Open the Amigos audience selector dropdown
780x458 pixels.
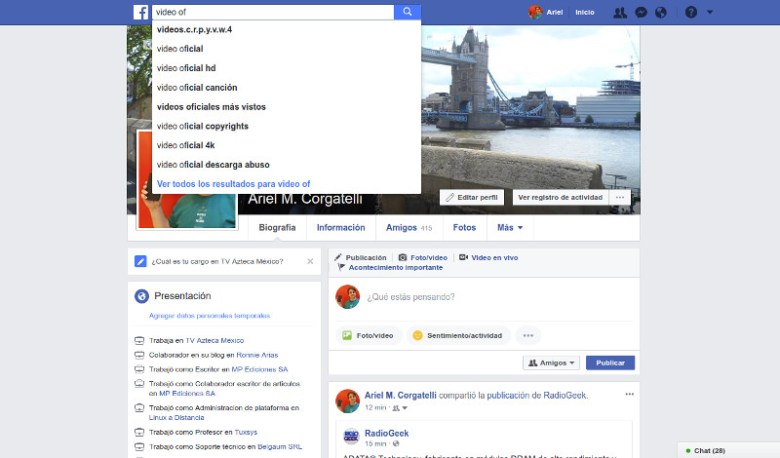(x=551, y=363)
